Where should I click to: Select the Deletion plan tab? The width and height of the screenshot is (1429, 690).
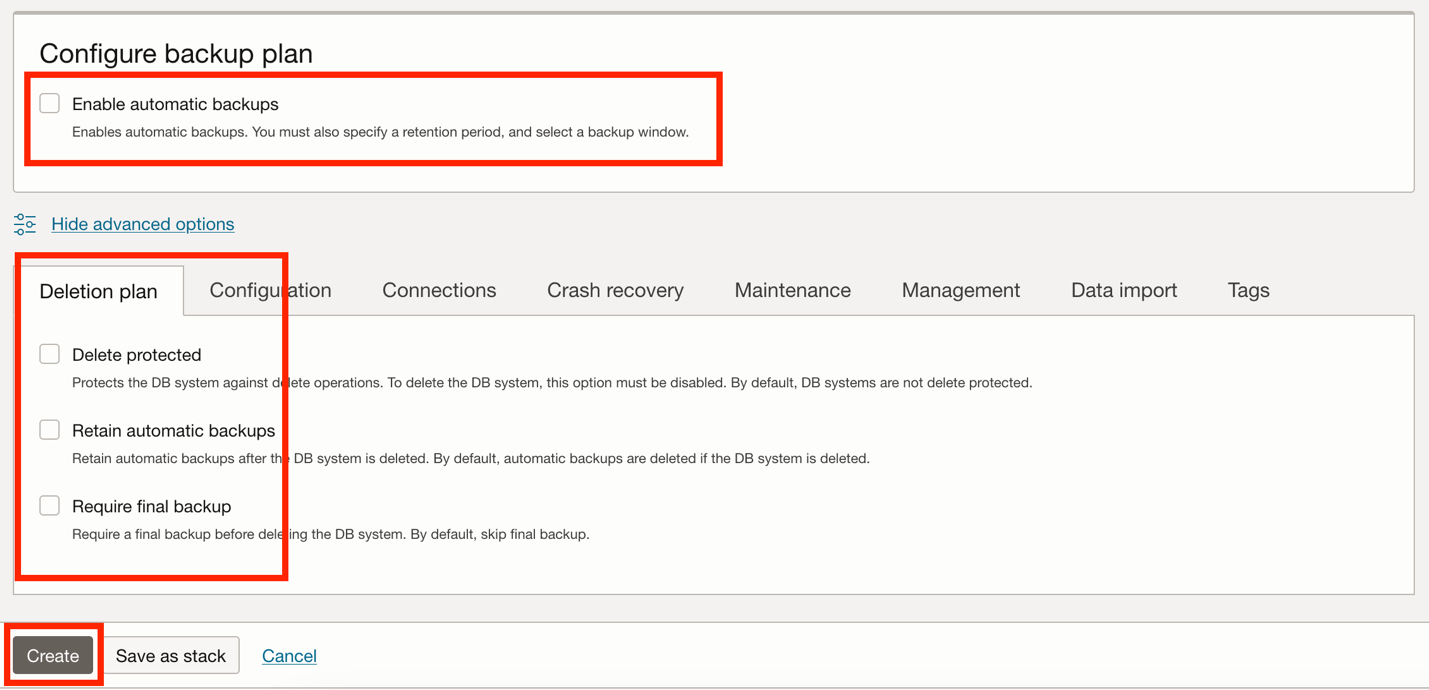[98, 290]
